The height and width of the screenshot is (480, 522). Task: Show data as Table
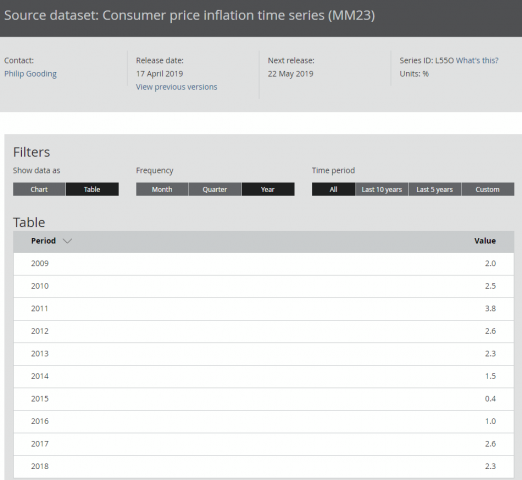pyautogui.click(x=92, y=189)
